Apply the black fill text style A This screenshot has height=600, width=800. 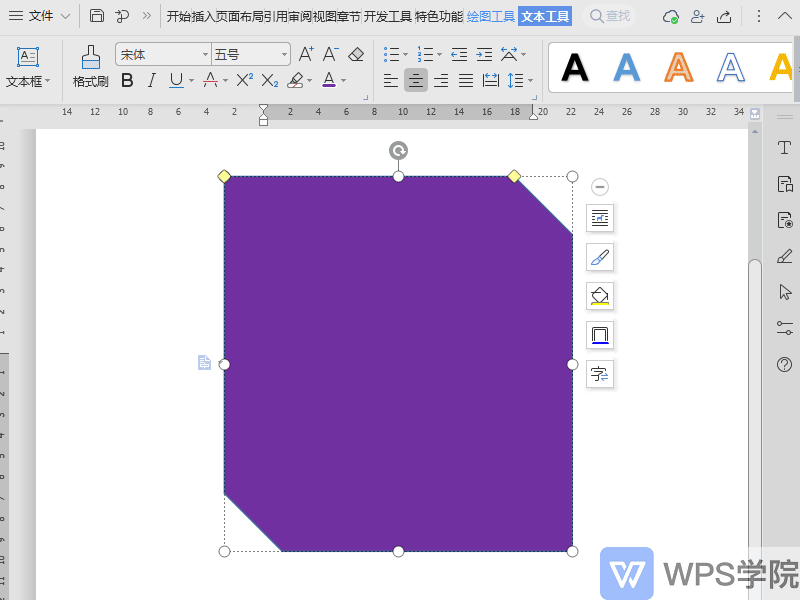click(x=574, y=67)
